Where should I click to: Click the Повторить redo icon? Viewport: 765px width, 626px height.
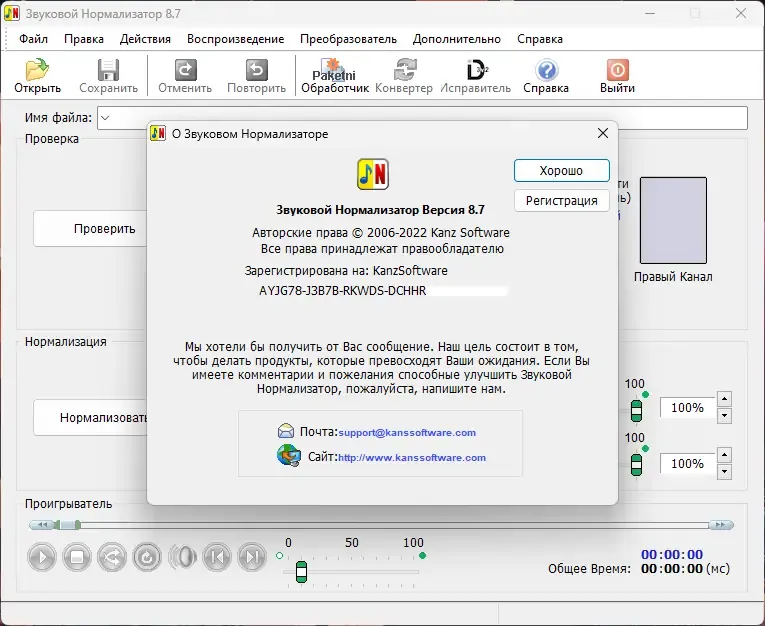[x=257, y=70]
